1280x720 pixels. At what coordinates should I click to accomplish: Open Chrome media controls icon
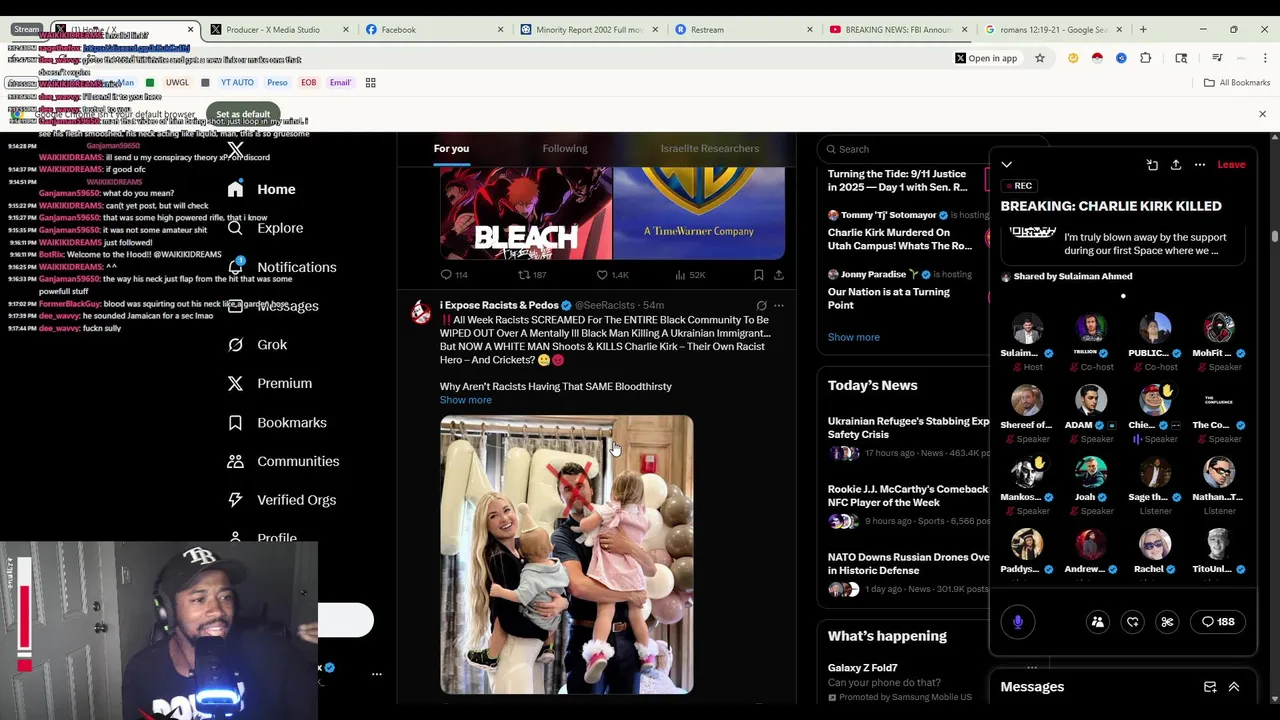click(x=1217, y=58)
